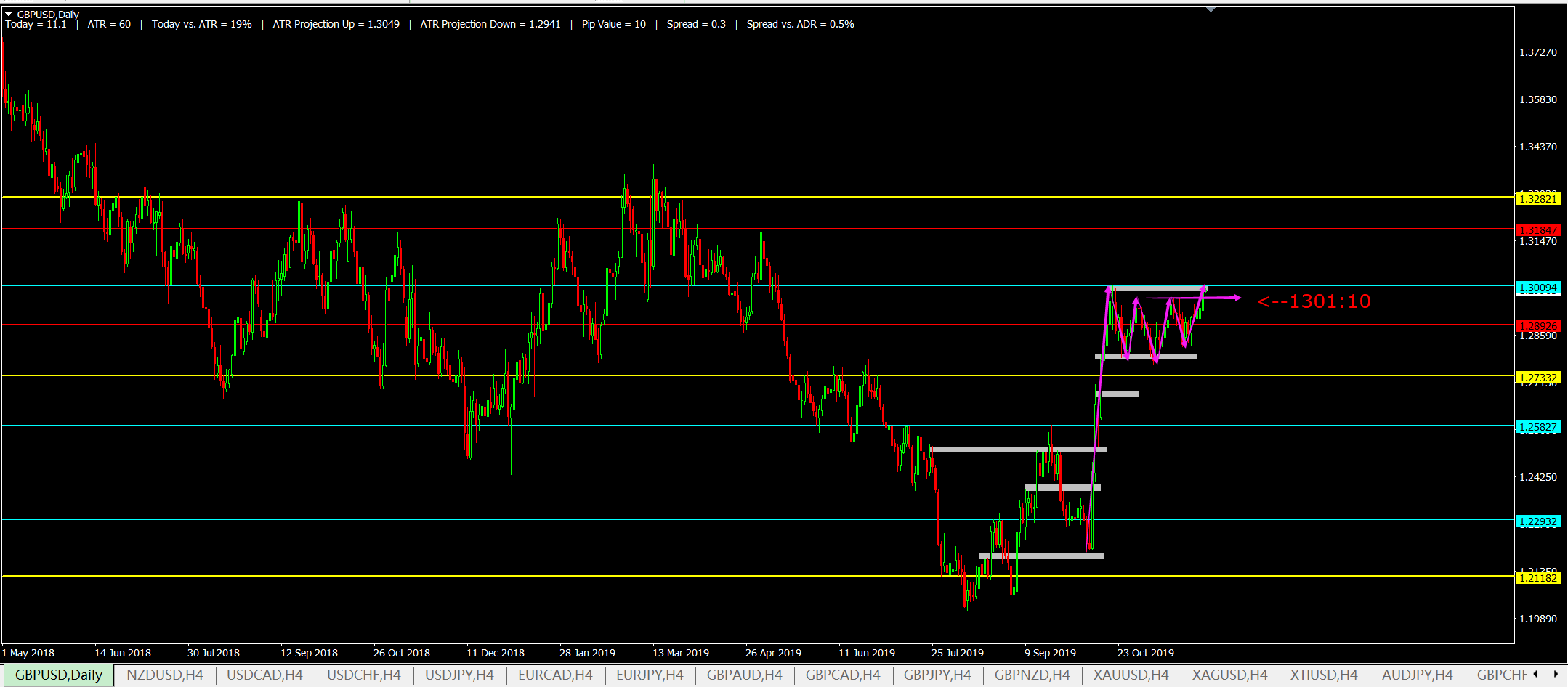Open the GBPJPY,H4 tab
Viewport: 1568px width, 687px height.
coord(937,675)
